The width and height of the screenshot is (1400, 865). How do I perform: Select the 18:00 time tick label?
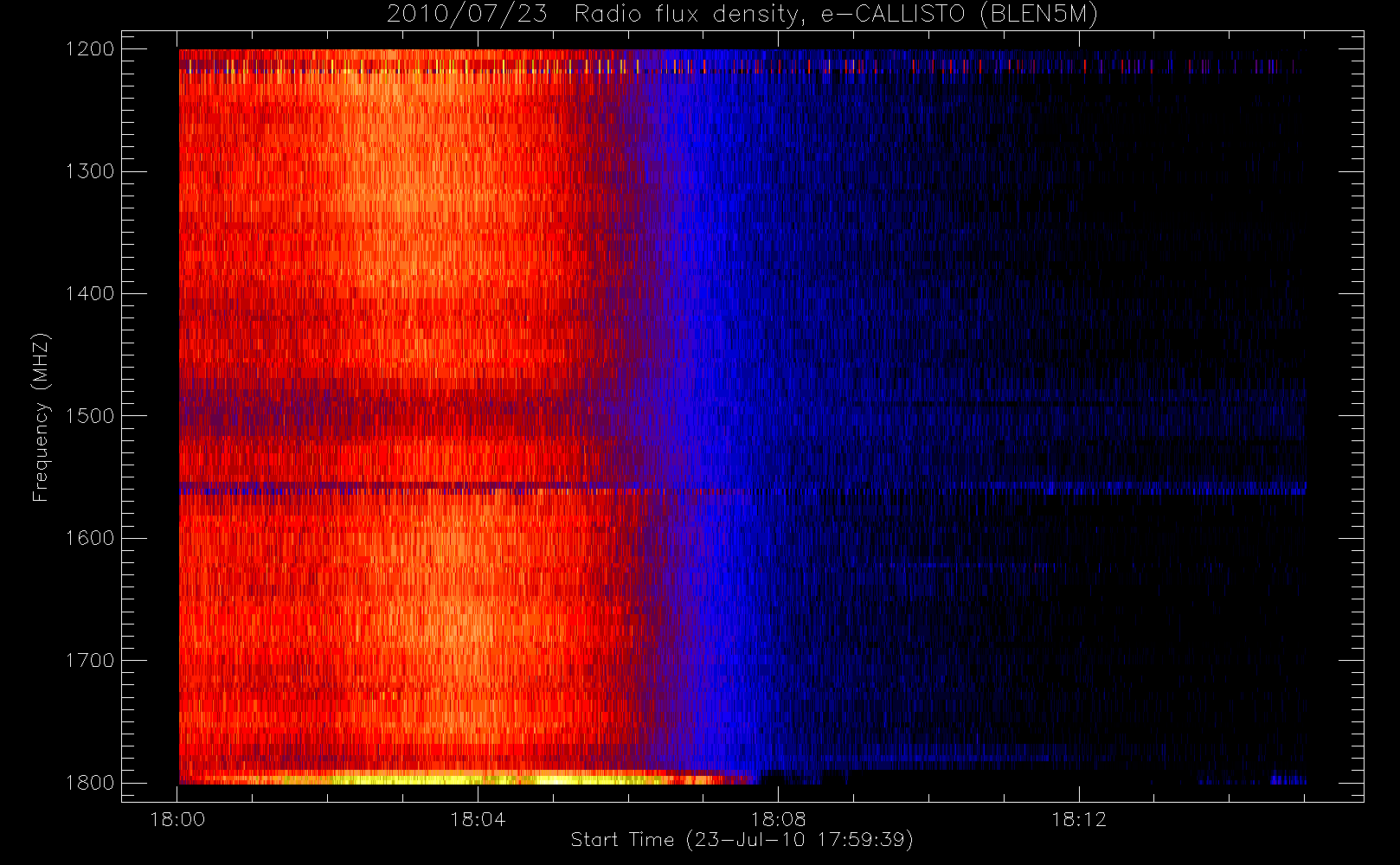click(177, 819)
